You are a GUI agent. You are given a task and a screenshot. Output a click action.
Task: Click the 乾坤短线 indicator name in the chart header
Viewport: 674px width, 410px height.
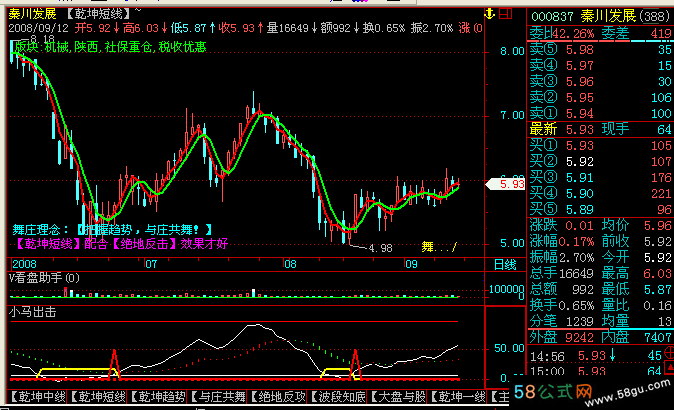[97, 13]
